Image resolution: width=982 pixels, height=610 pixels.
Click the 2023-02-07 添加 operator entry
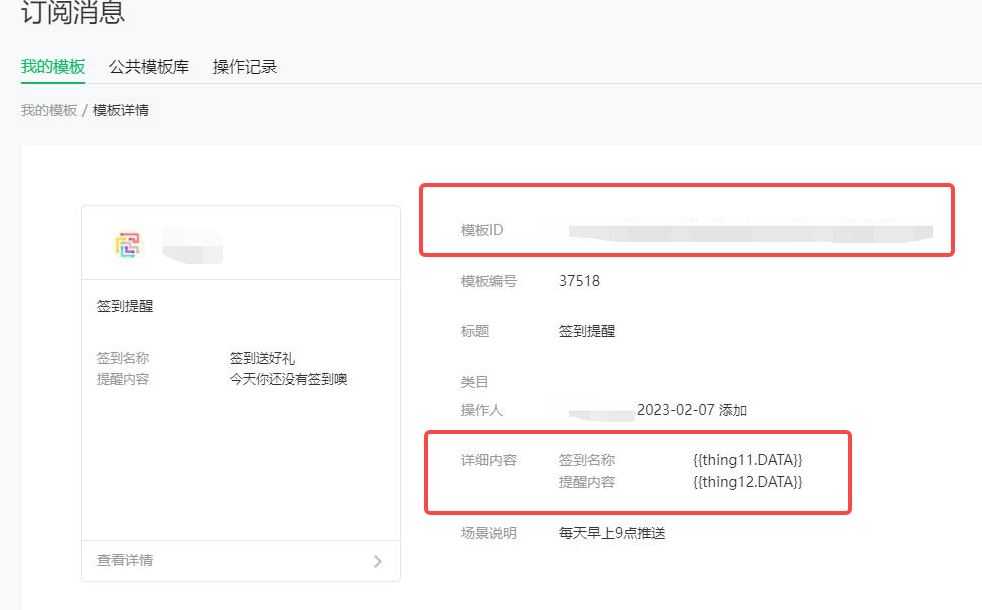click(x=691, y=410)
